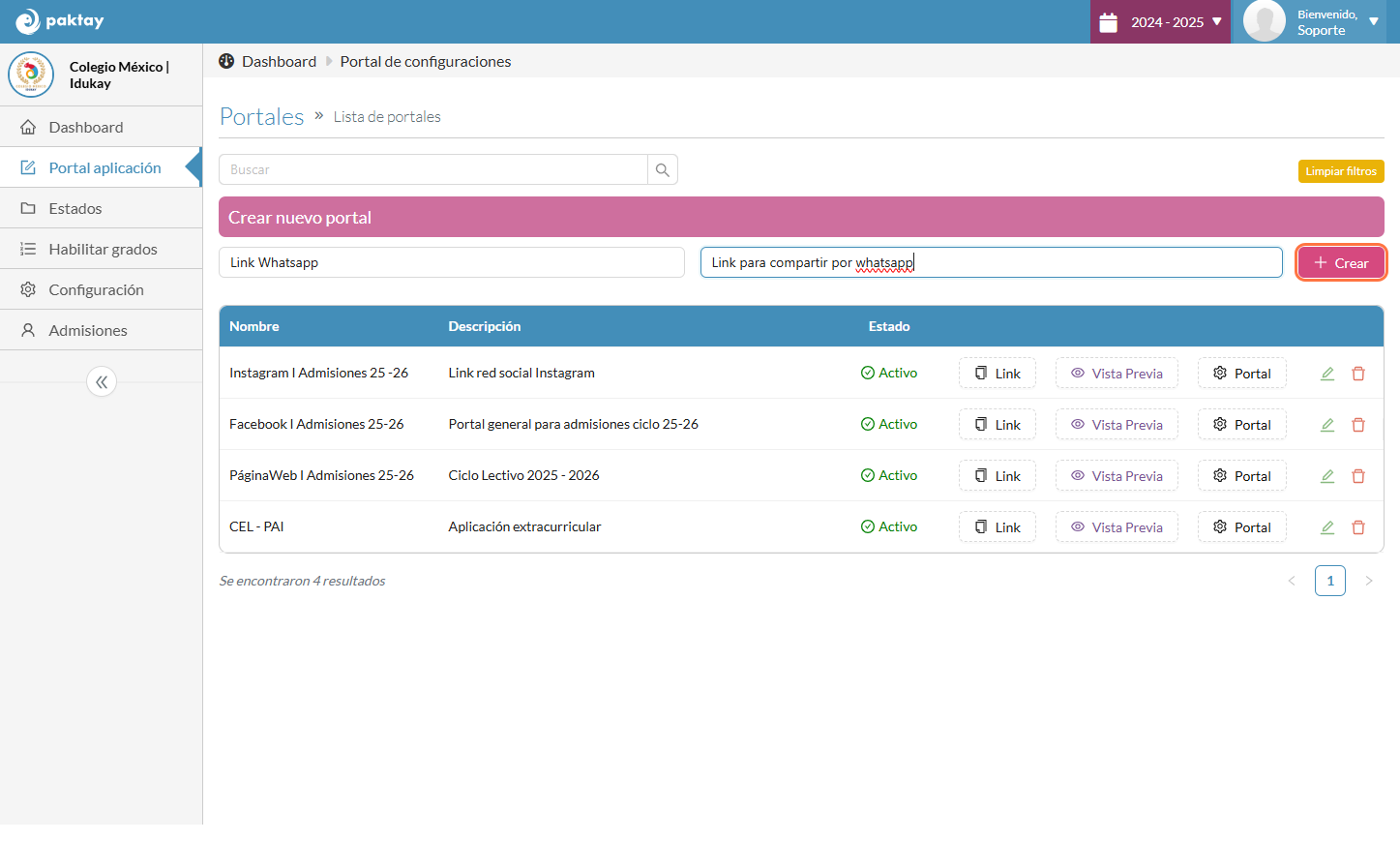This screenshot has height=841, width=1400.
Task: Click the Crear button
Action: (1341, 262)
